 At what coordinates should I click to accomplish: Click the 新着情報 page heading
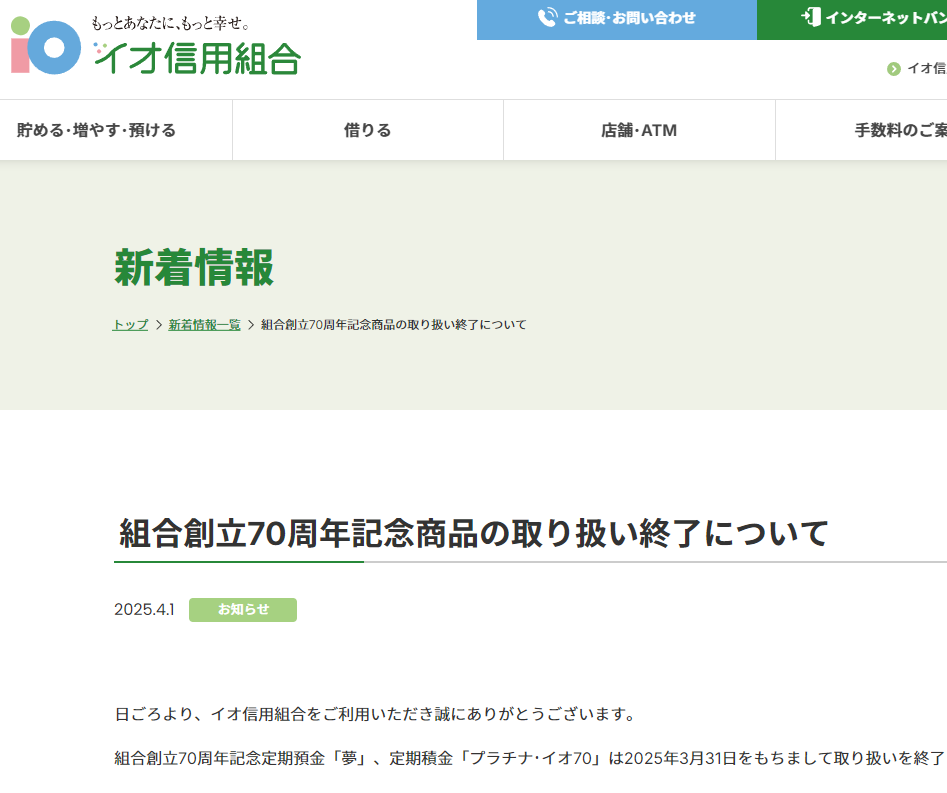tap(194, 267)
